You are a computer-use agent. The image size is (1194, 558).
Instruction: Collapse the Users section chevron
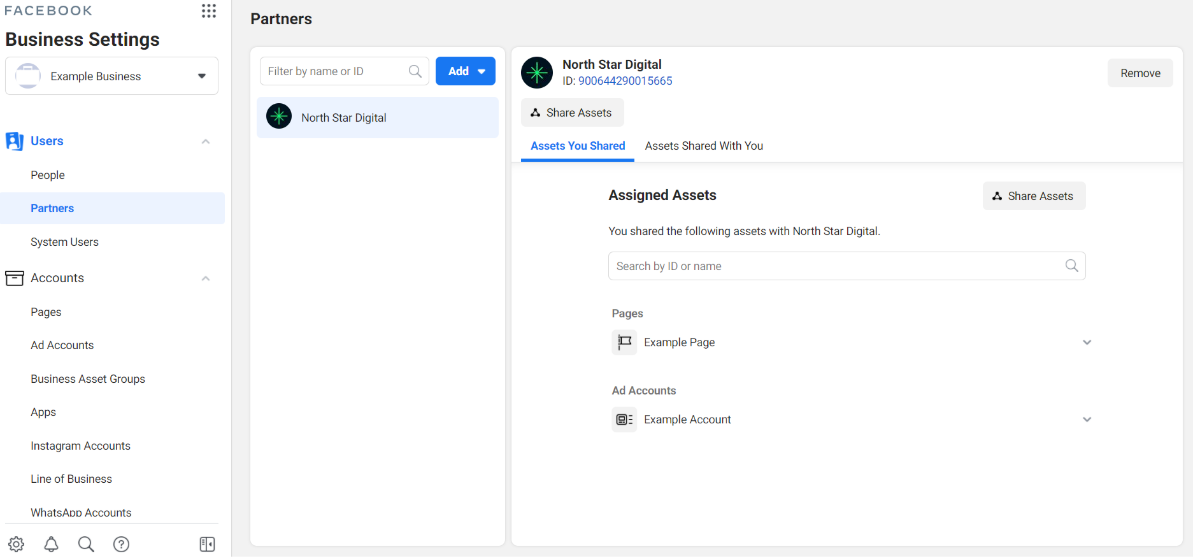(206, 142)
